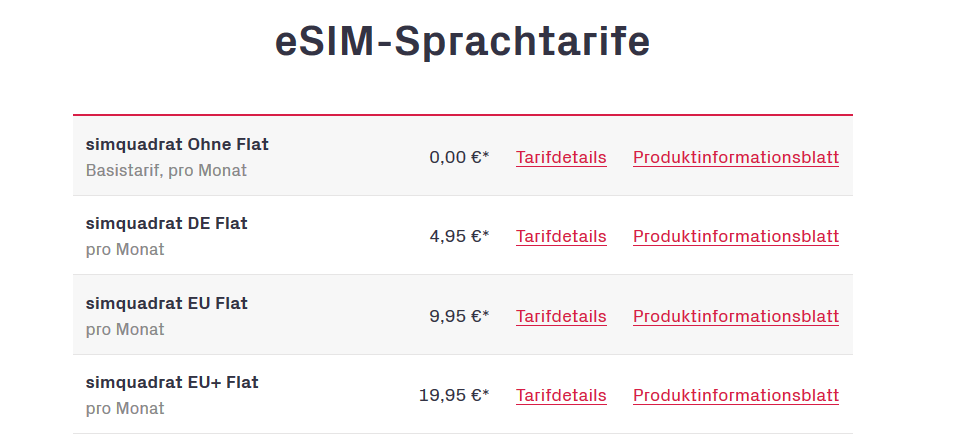Image resolution: width=962 pixels, height=445 pixels.
Task: Open Tarifdetails for simquadrat DE Flat
Action: point(561,236)
